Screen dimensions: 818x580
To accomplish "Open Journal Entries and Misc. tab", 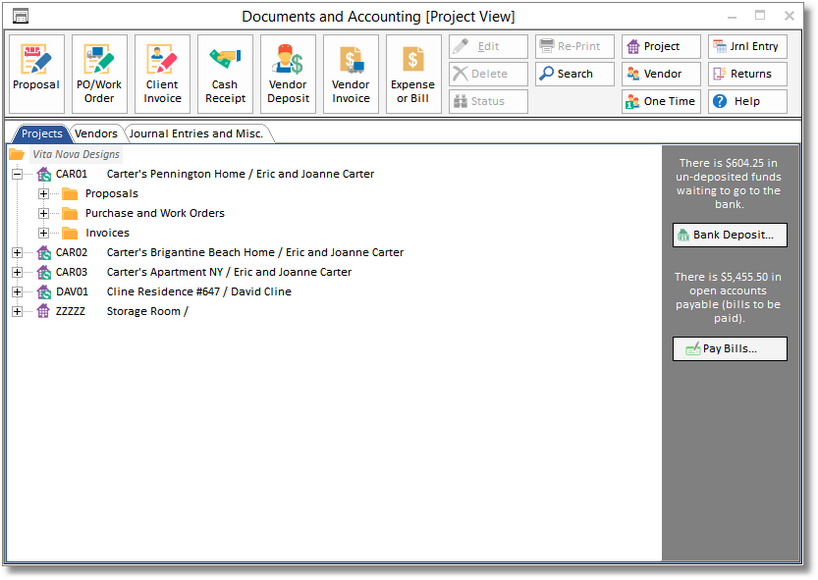I will [196, 134].
